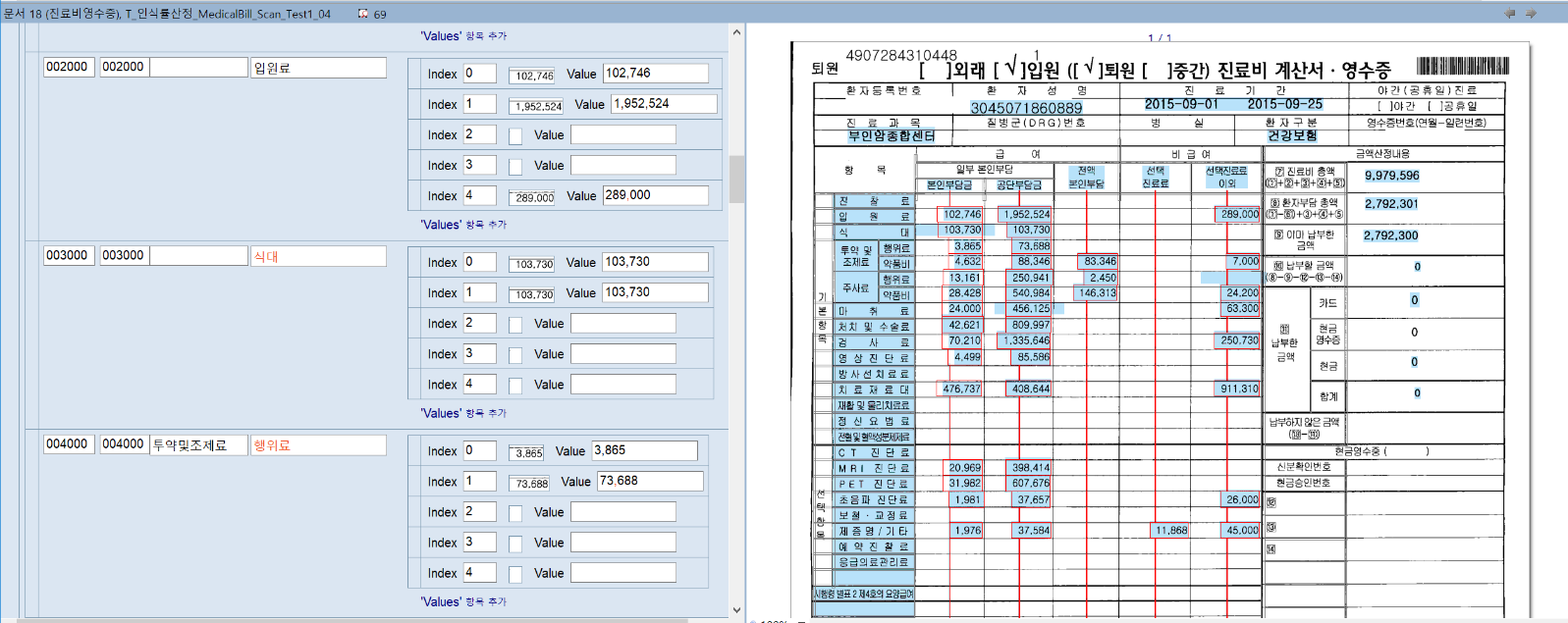Select the amount 2,792,301 on the receipt

1390,204
